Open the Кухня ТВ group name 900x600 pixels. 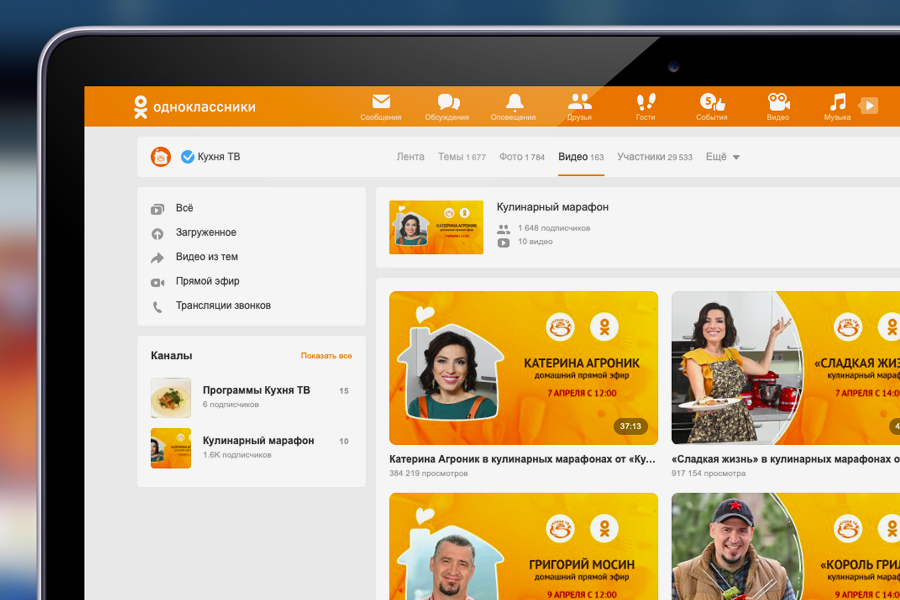[x=219, y=157]
